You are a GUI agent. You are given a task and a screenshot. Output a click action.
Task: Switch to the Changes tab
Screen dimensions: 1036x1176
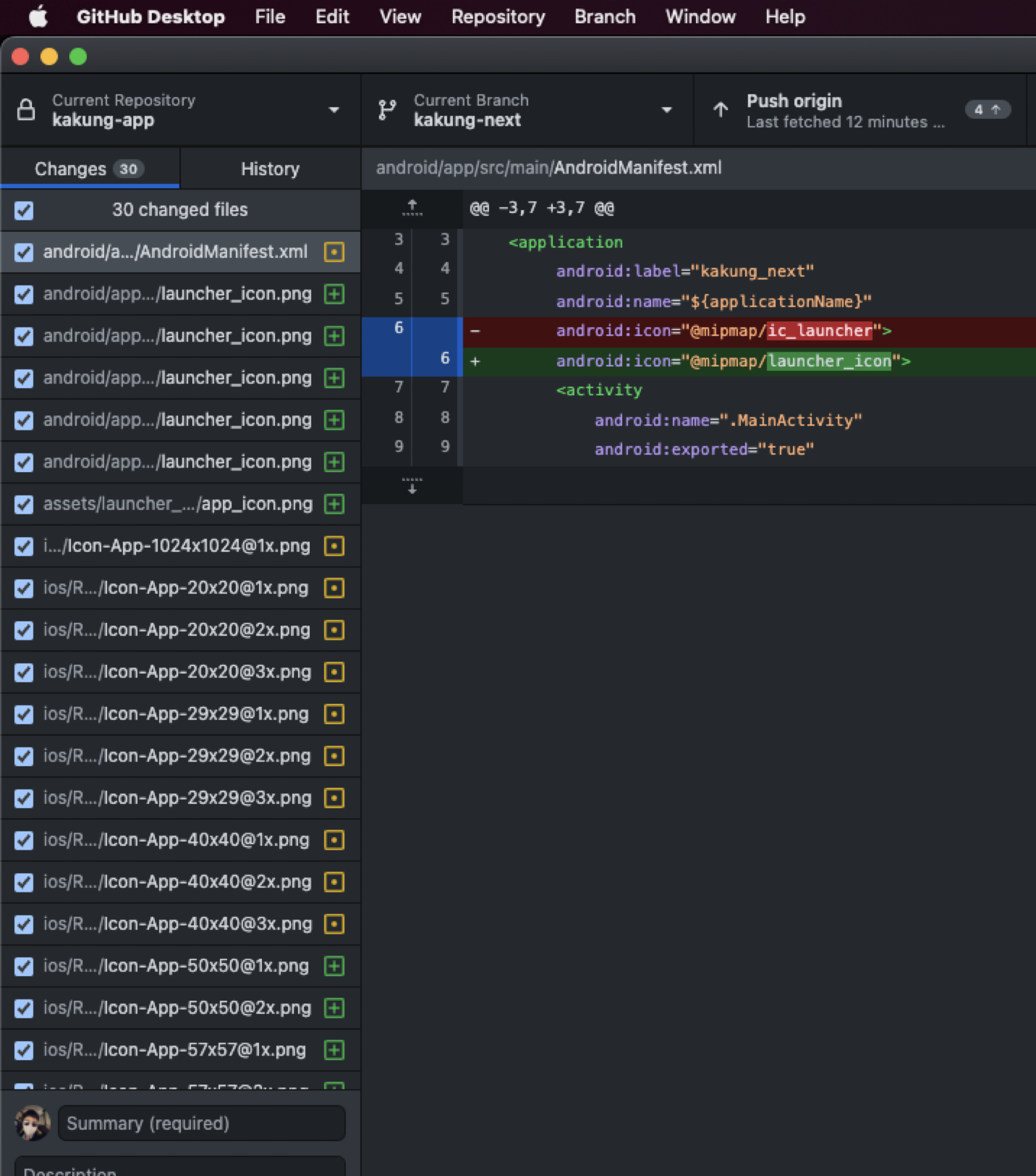point(90,169)
